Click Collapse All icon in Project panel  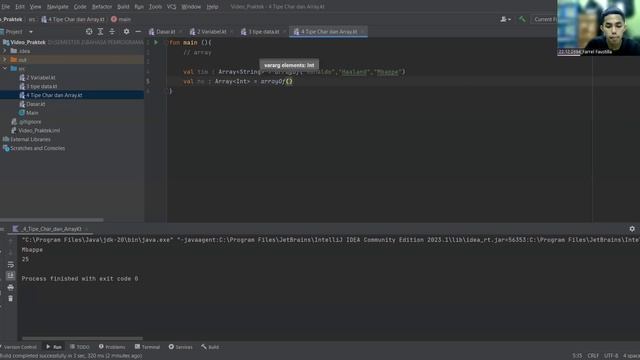pyautogui.click(x=112, y=31)
